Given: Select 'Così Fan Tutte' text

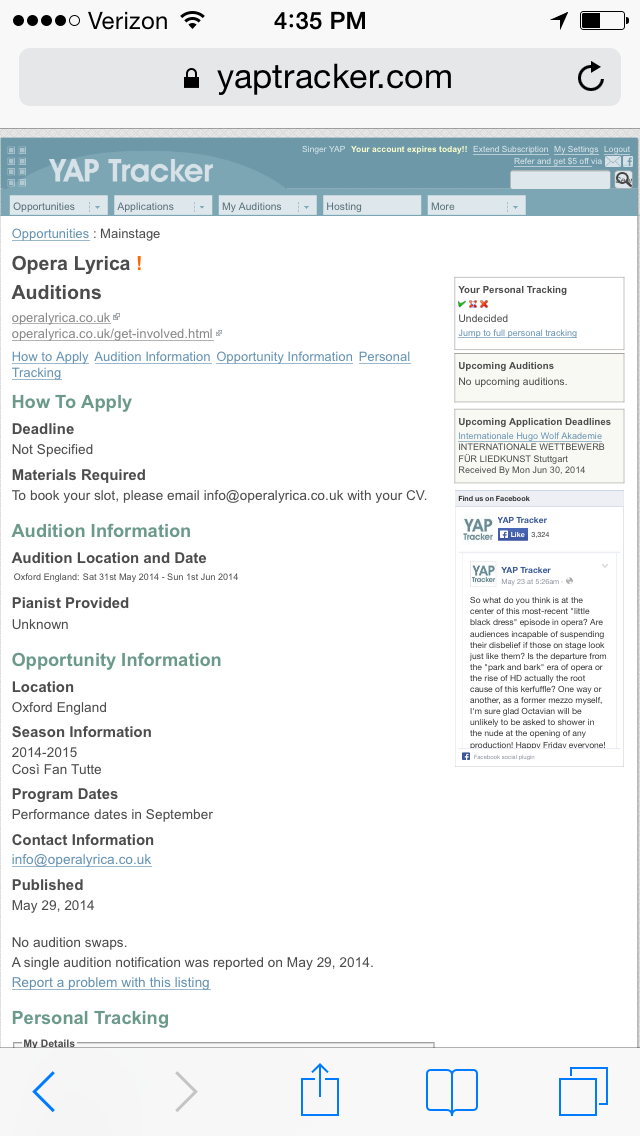Looking at the screenshot, I should tap(57, 769).
